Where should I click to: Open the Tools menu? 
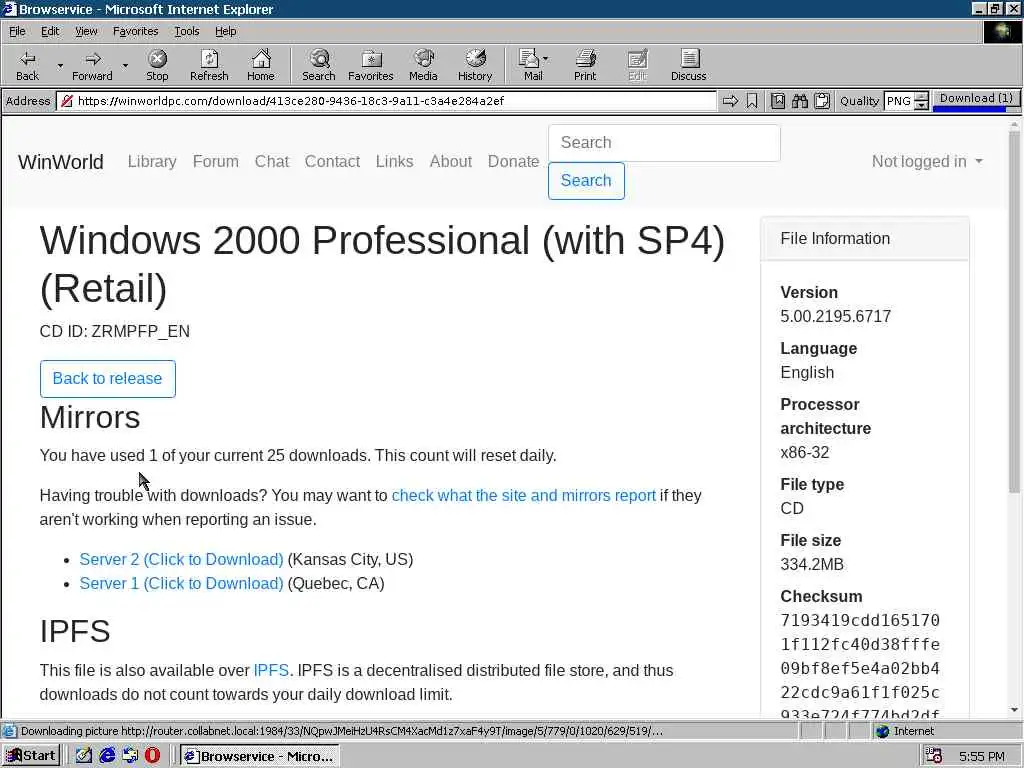tap(186, 31)
